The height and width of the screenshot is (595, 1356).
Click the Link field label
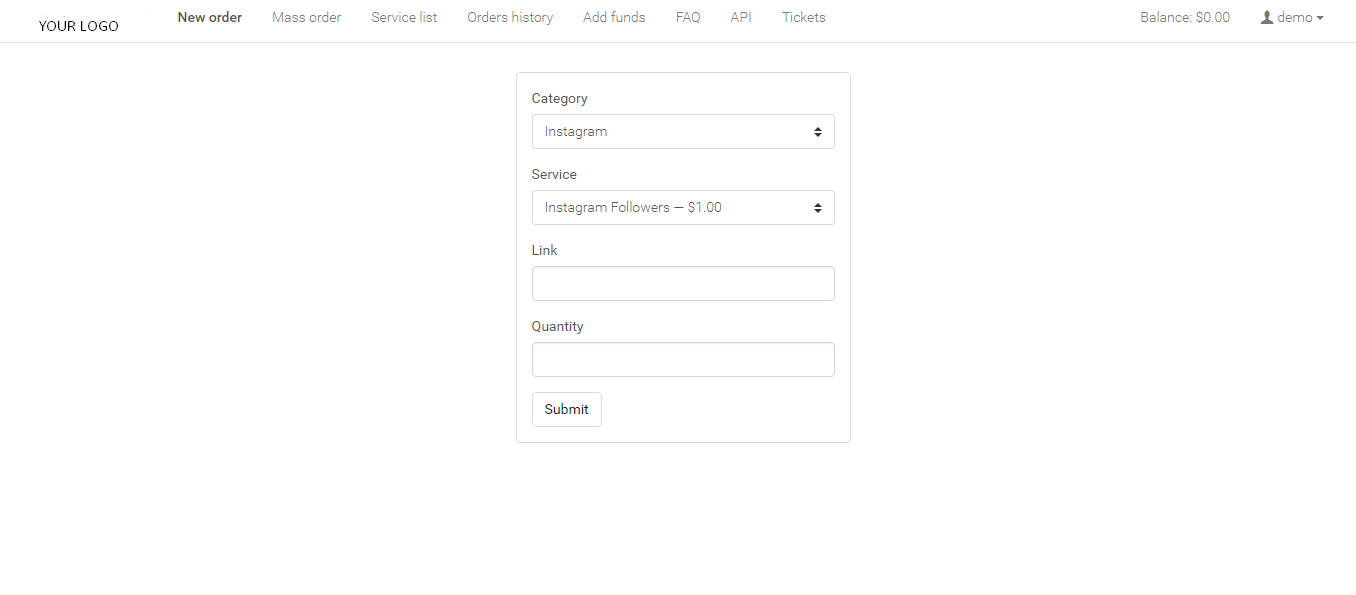pyautogui.click(x=544, y=250)
